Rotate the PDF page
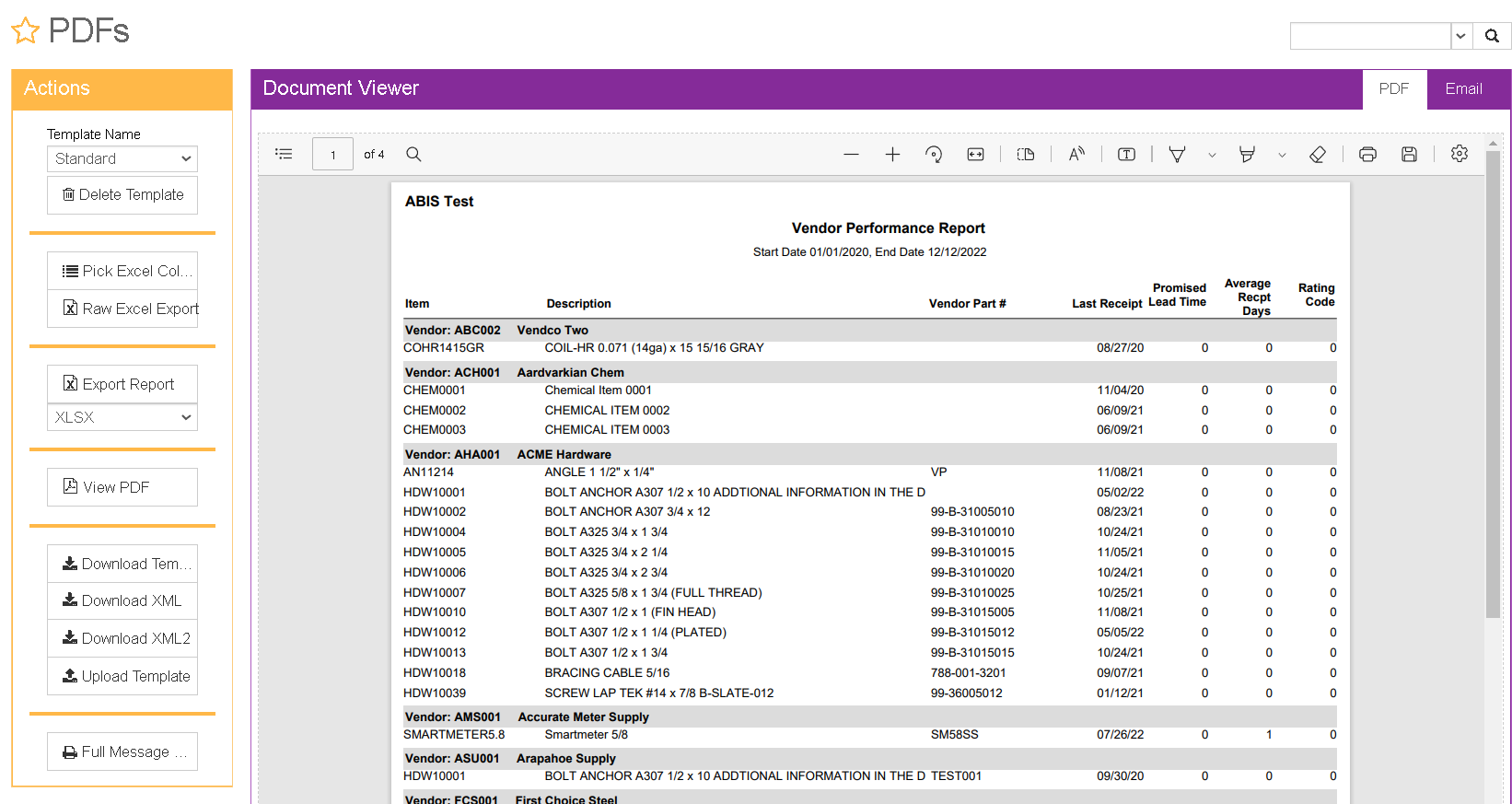The width and height of the screenshot is (1512, 804). (934, 155)
